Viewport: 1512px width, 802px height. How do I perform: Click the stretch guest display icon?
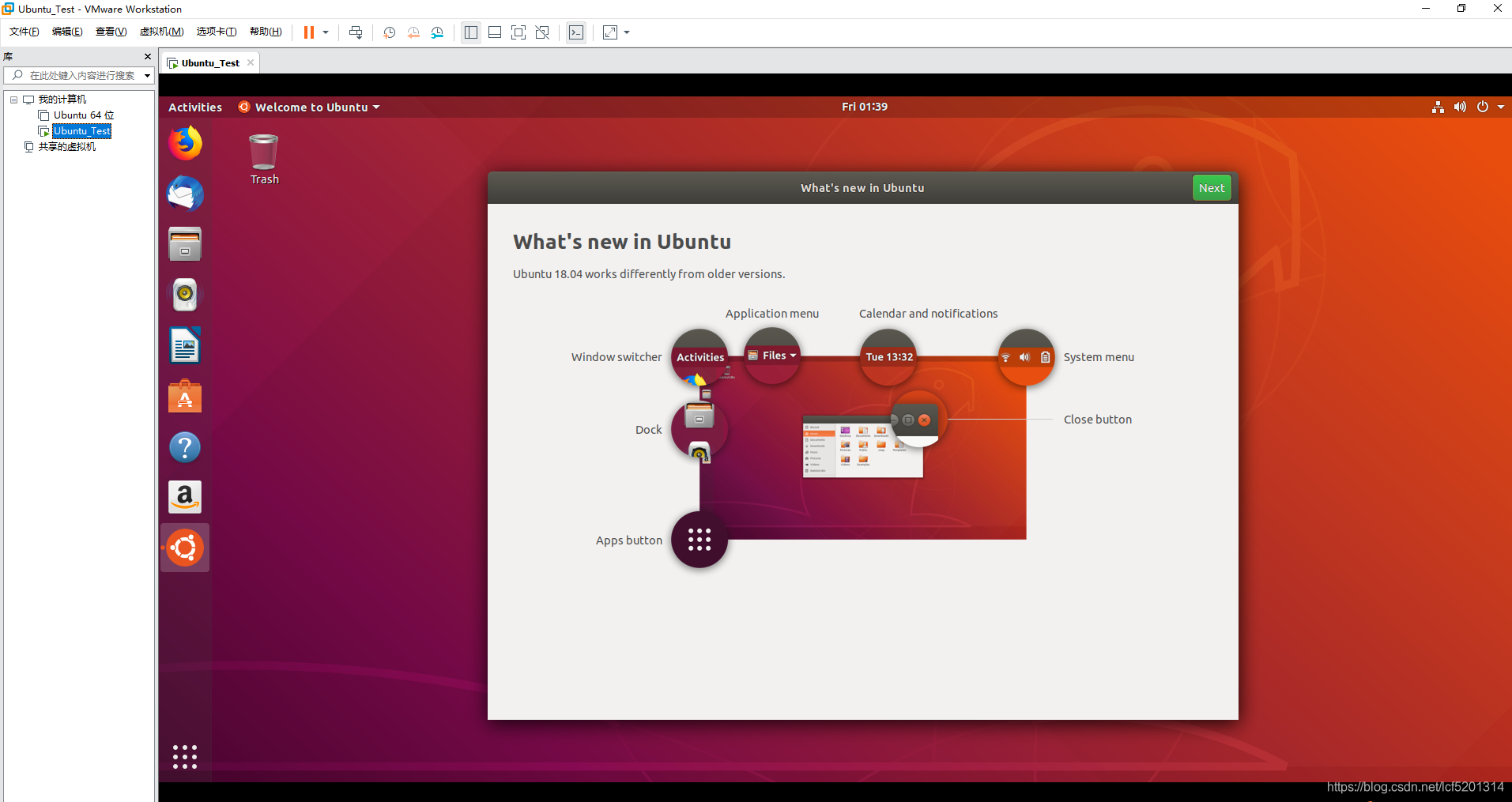pyautogui.click(x=610, y=32)
